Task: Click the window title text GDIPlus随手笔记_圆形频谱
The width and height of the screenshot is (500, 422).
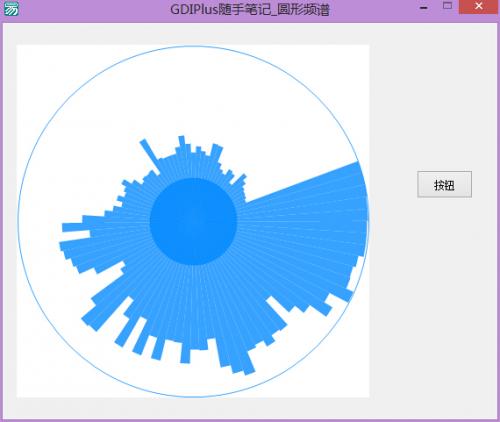Action: click(x=250, y=9)
